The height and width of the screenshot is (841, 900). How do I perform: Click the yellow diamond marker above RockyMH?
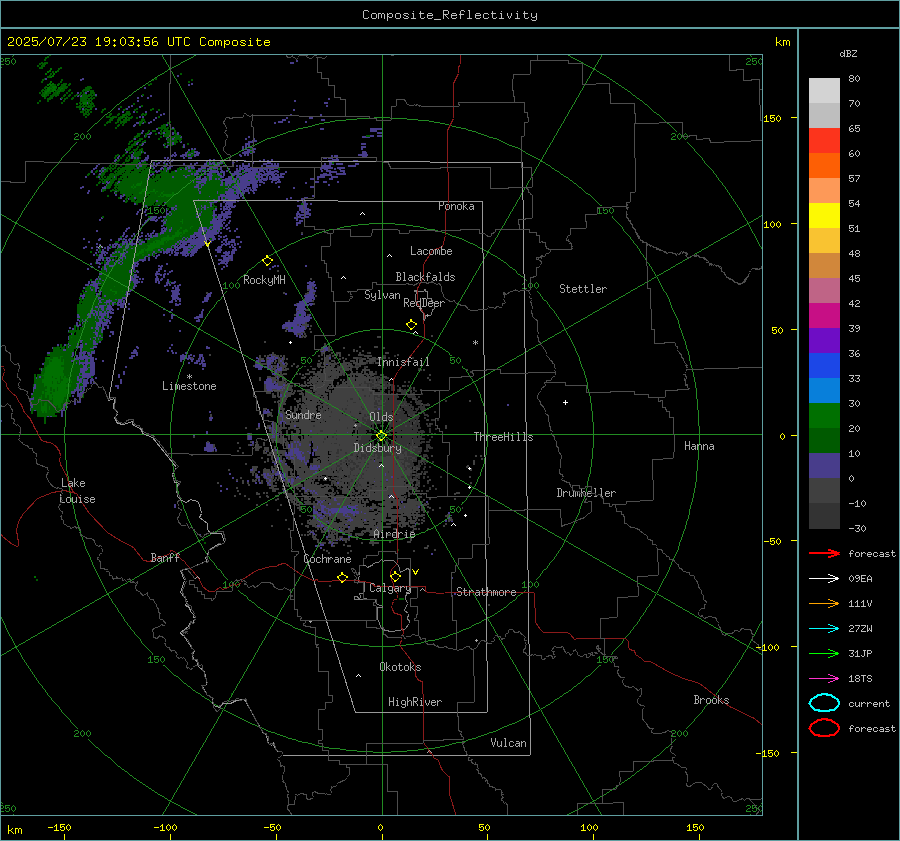[x=267, y=261]
